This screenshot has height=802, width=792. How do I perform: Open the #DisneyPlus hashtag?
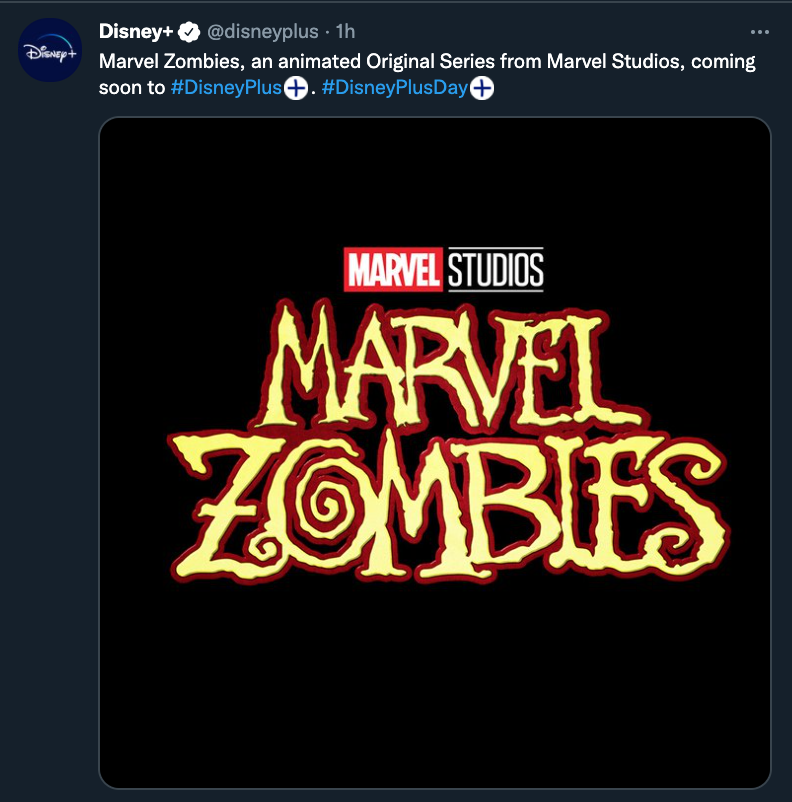point(227,89)
